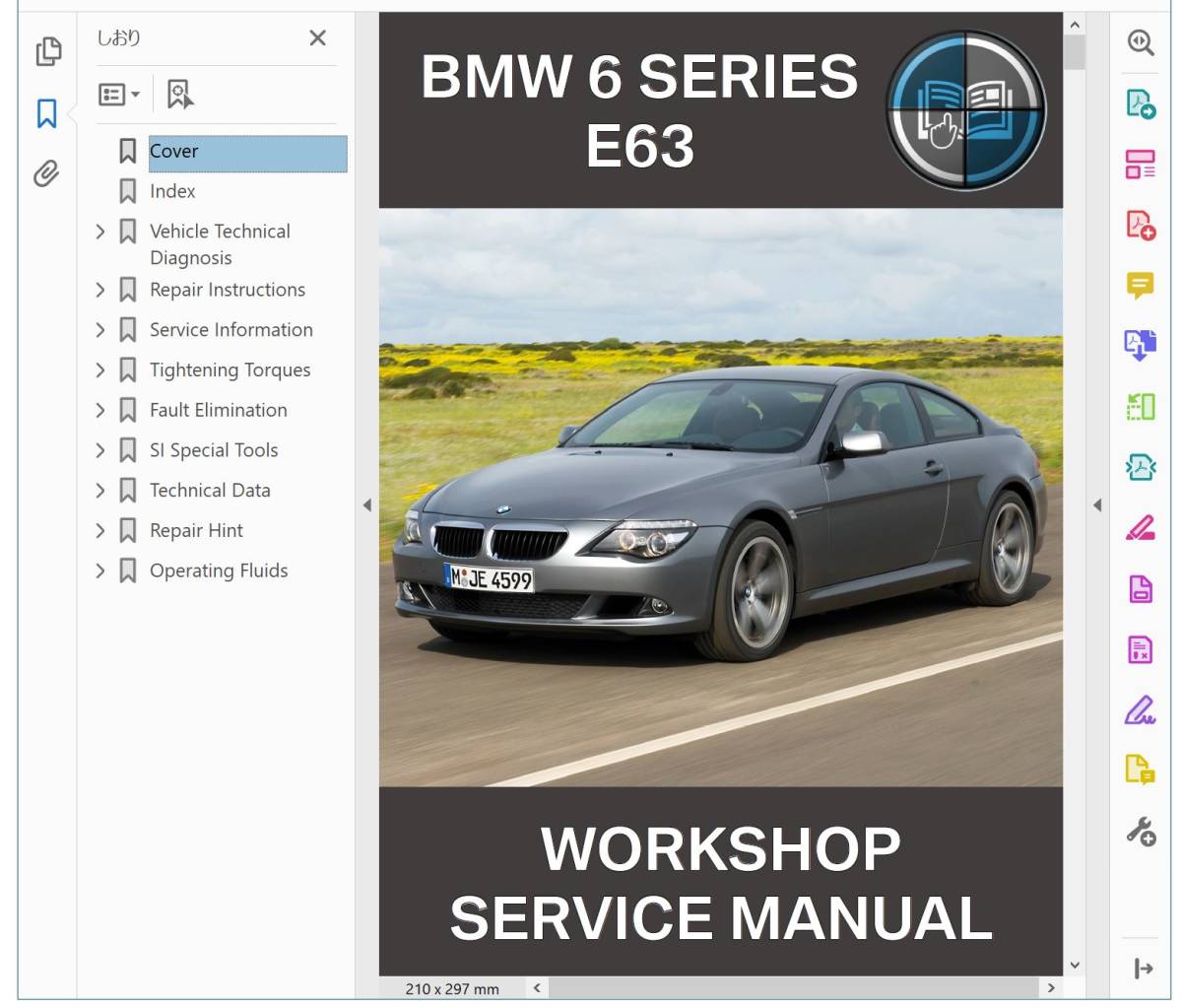Open the Scan and OCR tool
Viewport: 1182px width, 1008px height.
(x=1141, y=467)
